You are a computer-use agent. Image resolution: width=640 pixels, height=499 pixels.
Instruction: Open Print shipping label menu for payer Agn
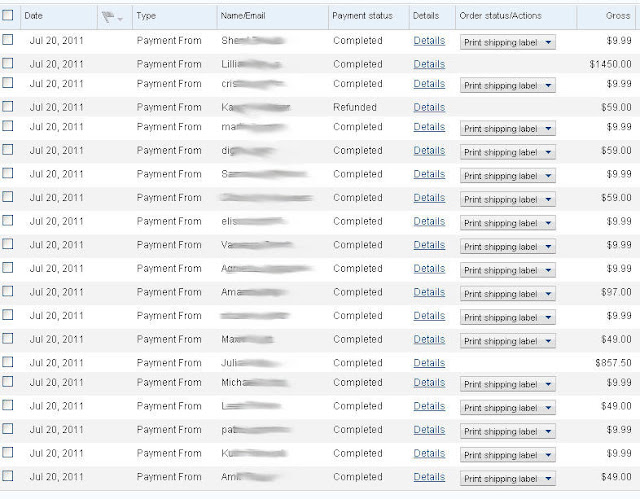pos(508,270)
